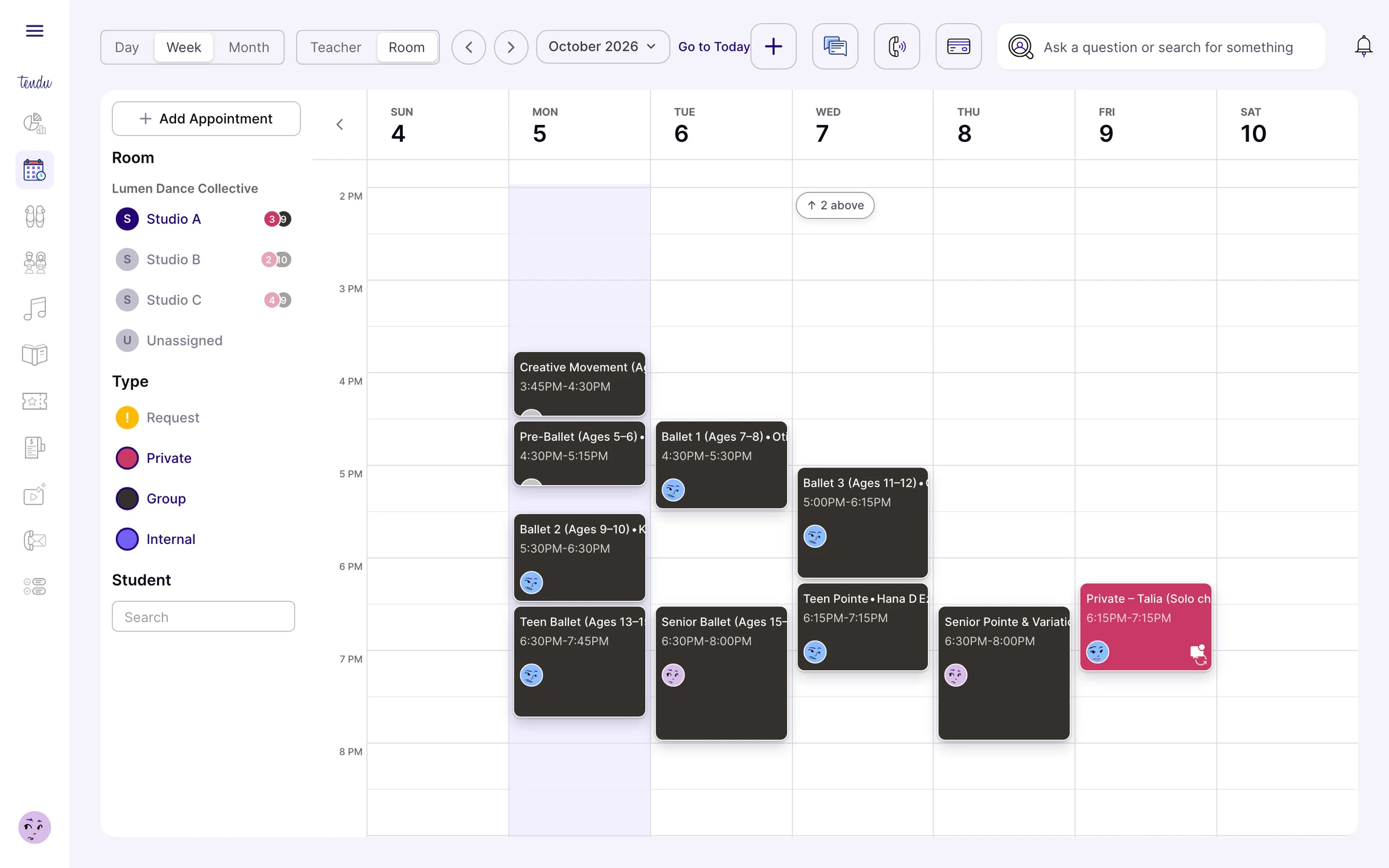
Task: Open the settings toggles sidebar icon
Action: coord(35,587)
